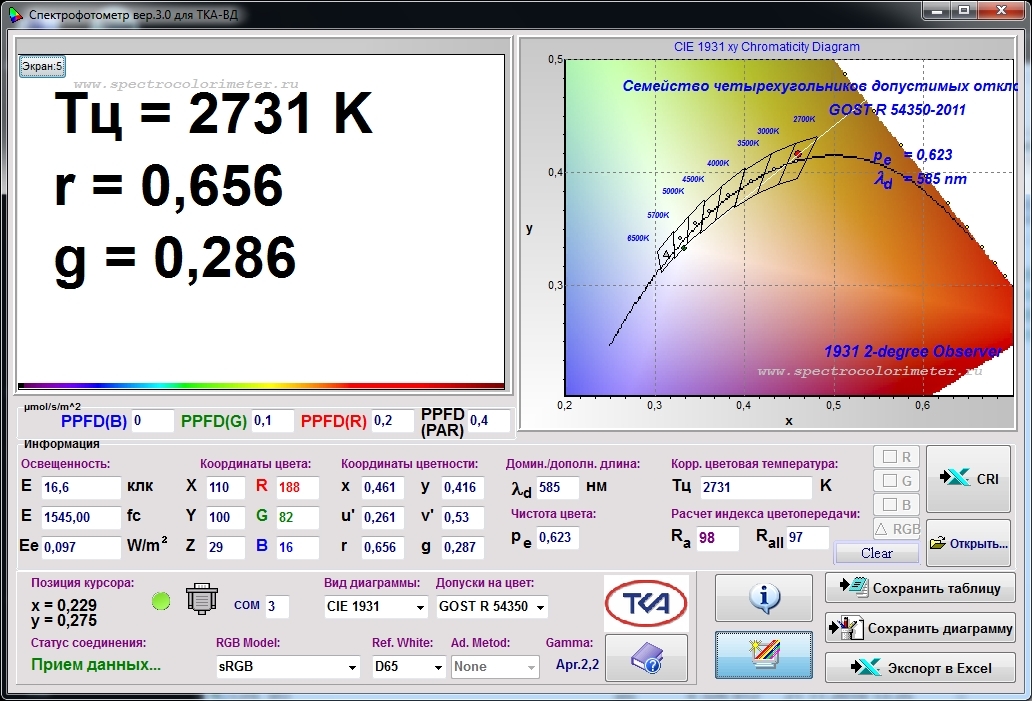Image resolution: width=1032 pixels, height=701 pixels.
Task: Click the application icon in title bar
Action: tap(13, 15)
